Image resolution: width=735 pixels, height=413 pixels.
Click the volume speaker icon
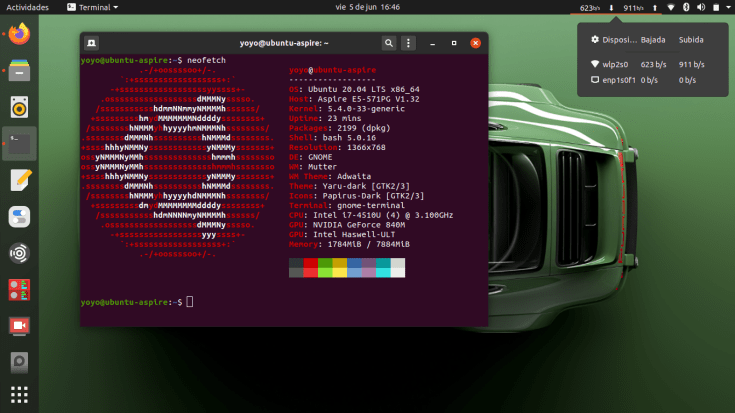point(700,7)
